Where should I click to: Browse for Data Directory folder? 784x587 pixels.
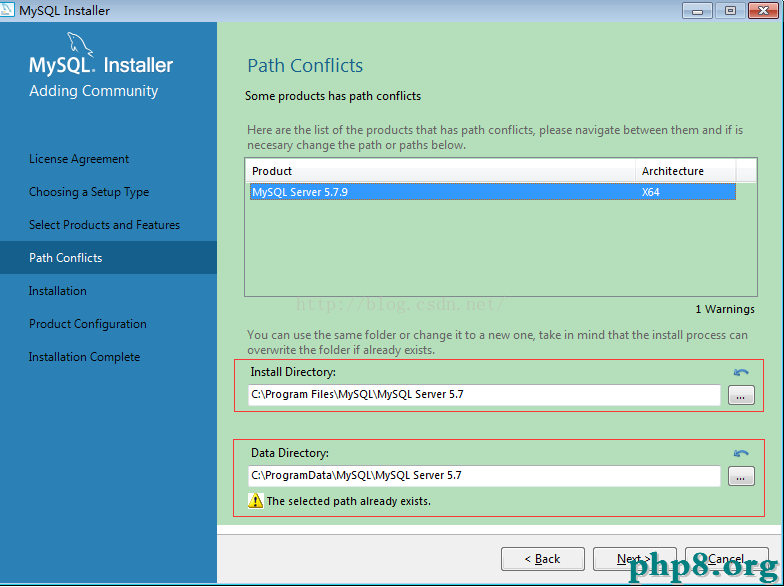(741, 476)
